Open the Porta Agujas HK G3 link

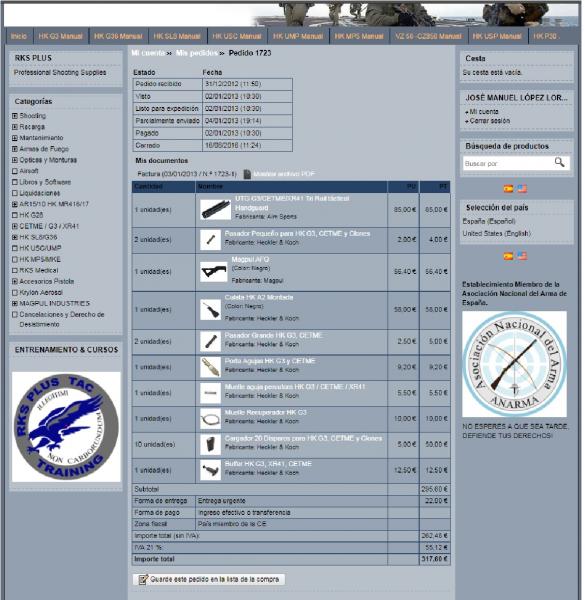(270, 361)
